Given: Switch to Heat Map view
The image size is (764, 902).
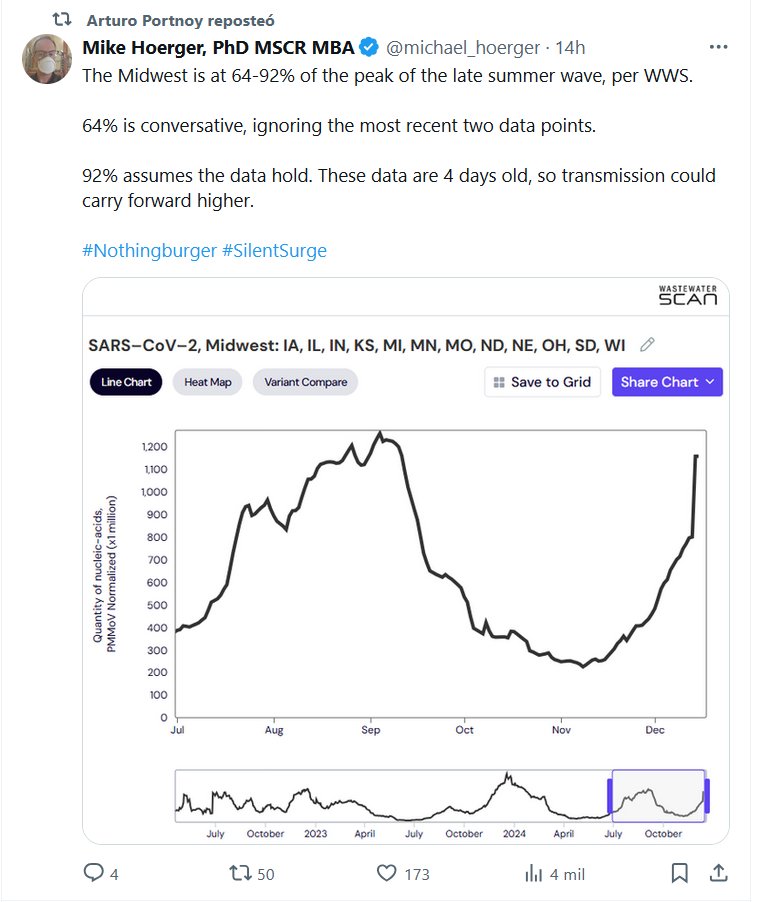Looking at the screenshot, I should click(x=207, y=382).
